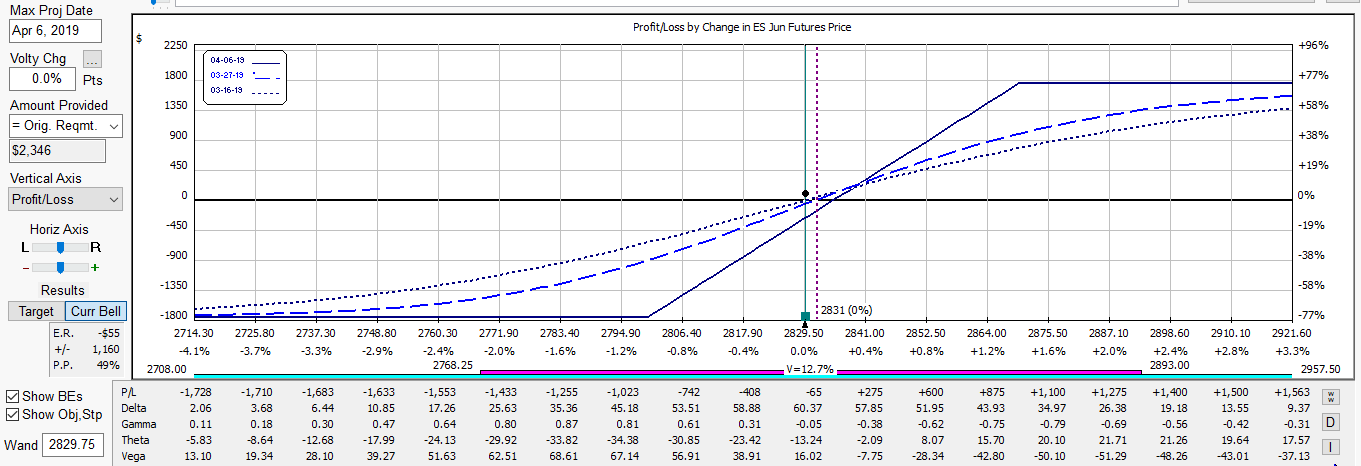Viewport: 1361px width, 466px height.
Task: Click the Wand value field 2829.75
Action: point(73,445)
